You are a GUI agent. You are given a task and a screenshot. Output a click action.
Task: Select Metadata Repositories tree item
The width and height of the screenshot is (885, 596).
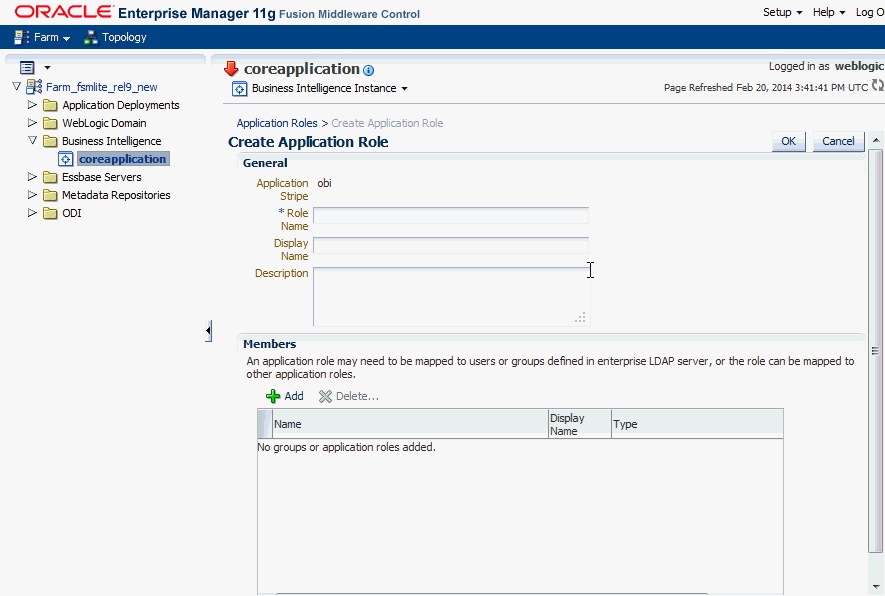(116, 195)
